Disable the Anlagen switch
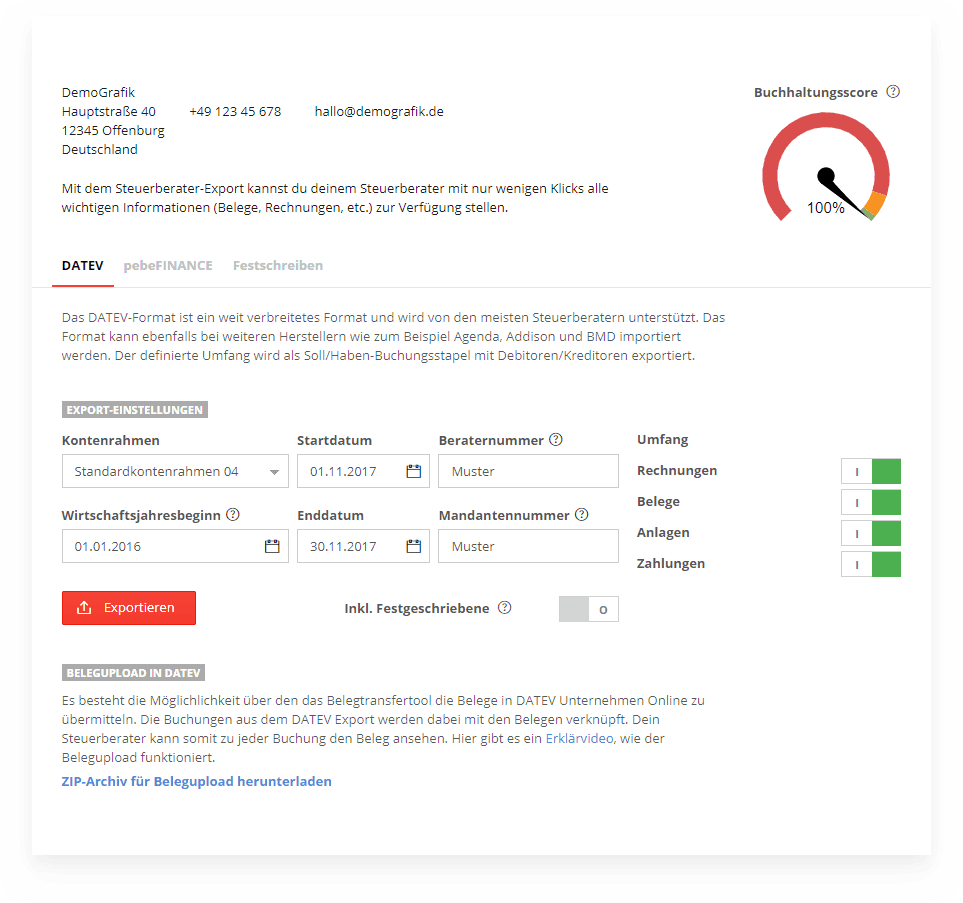963x903 pixels. (x=871, y=533)
